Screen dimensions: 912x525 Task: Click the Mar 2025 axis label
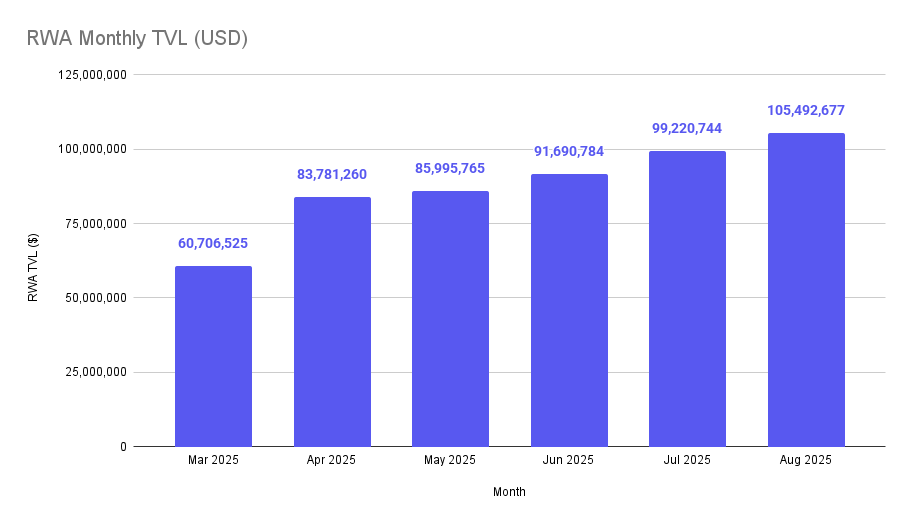[x=213, y=460]
